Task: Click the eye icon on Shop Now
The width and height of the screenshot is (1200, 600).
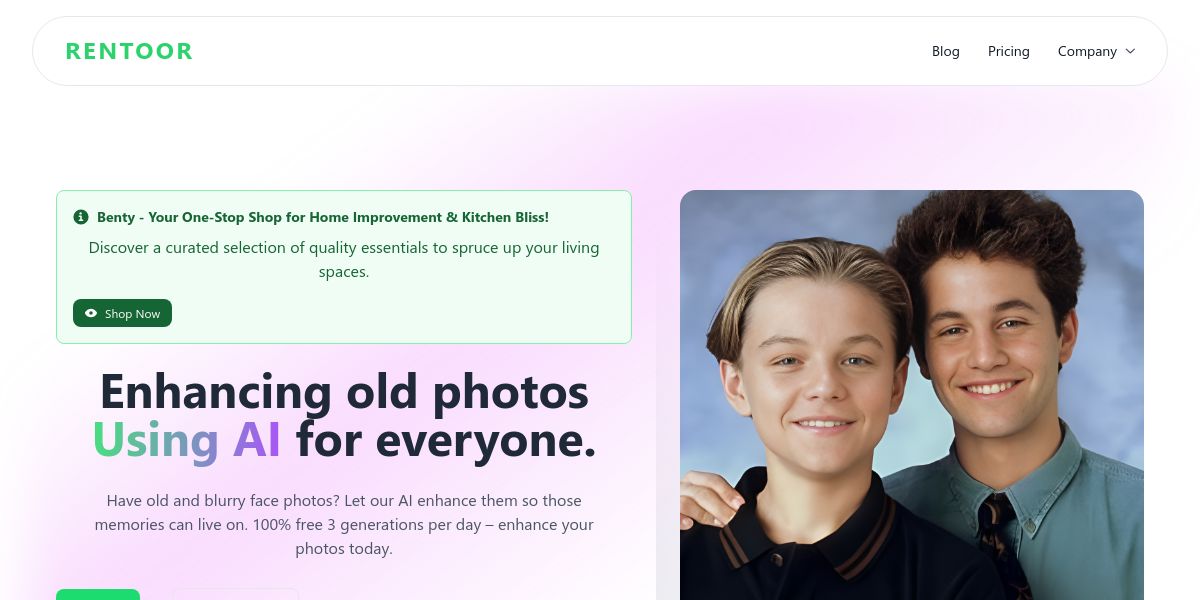Action: [x=91, y=313]
